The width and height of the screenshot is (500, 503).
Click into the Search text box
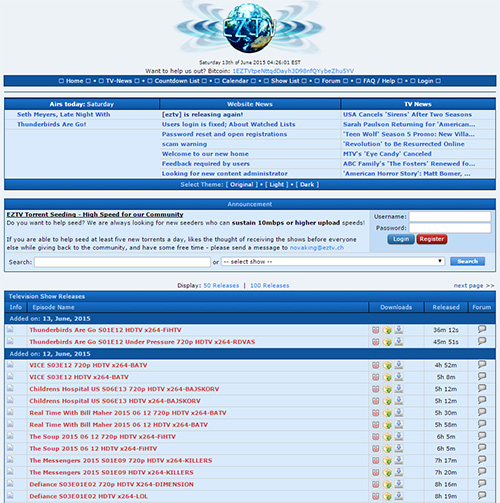pyautogui.click(x=122, y=262)
